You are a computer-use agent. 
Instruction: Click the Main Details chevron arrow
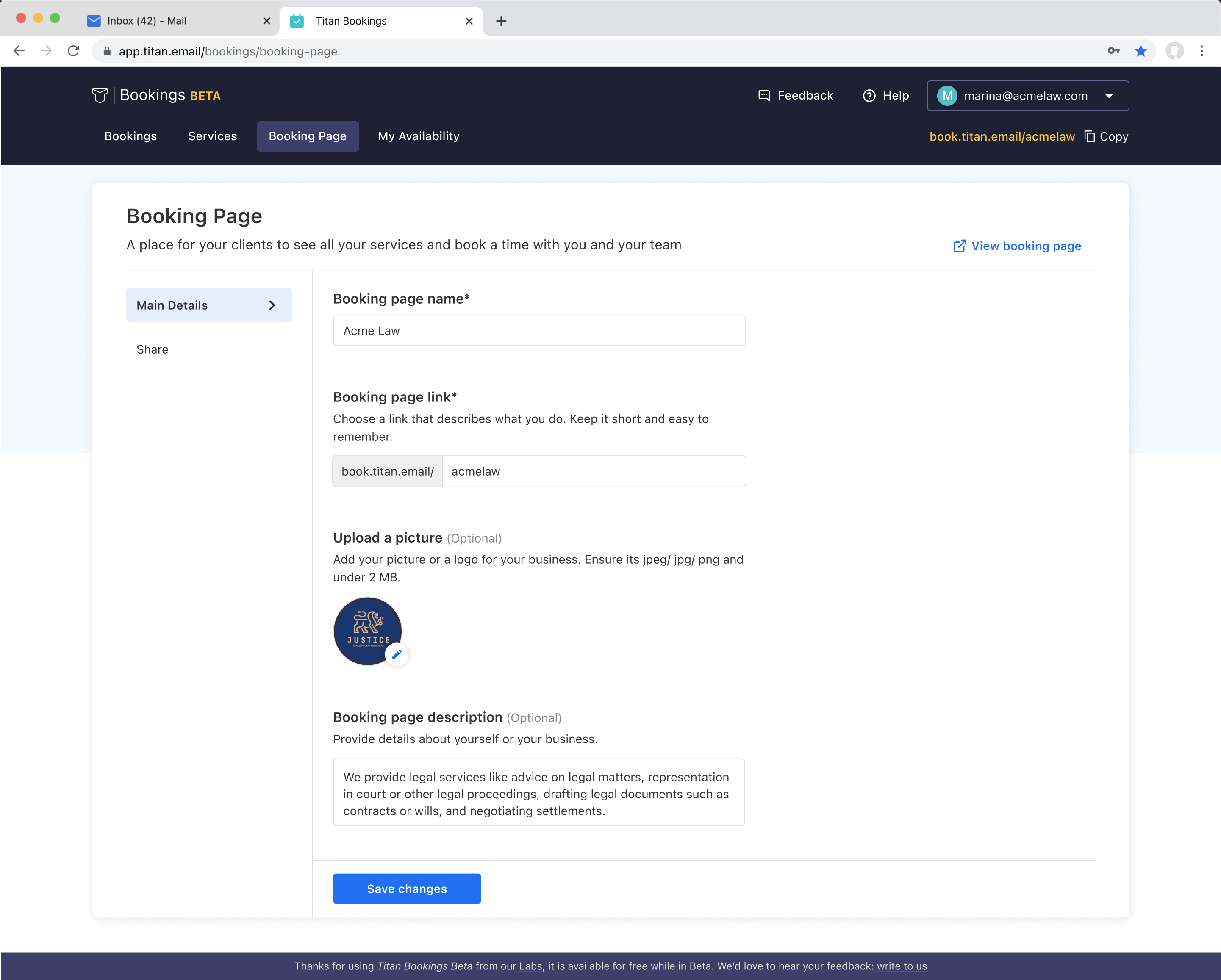tap(272, 305)
